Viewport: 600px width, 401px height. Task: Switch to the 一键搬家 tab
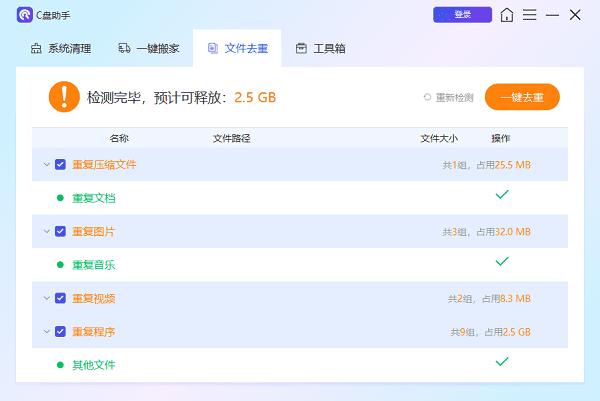point(150,48)
